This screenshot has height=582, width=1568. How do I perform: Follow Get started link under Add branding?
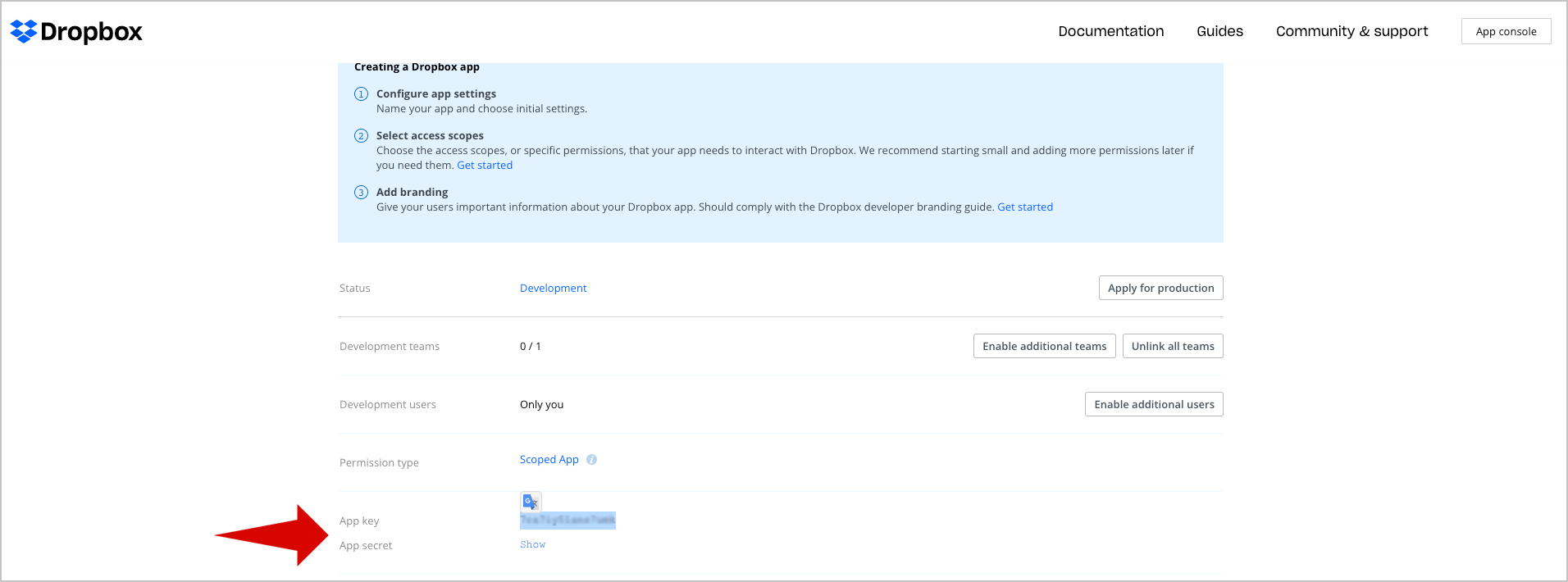[x=1025, y=207]
